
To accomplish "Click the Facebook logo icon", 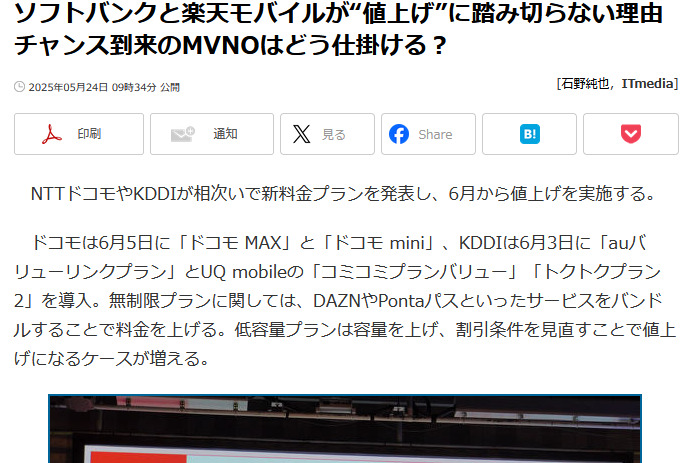I will click(x=399, y=134).
